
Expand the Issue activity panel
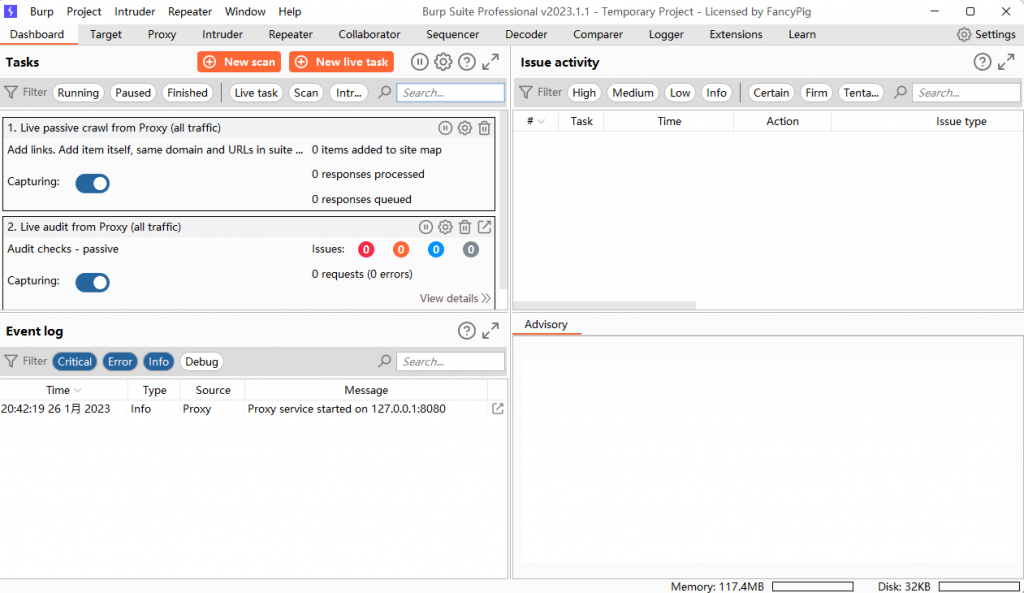coord(1006,62)
